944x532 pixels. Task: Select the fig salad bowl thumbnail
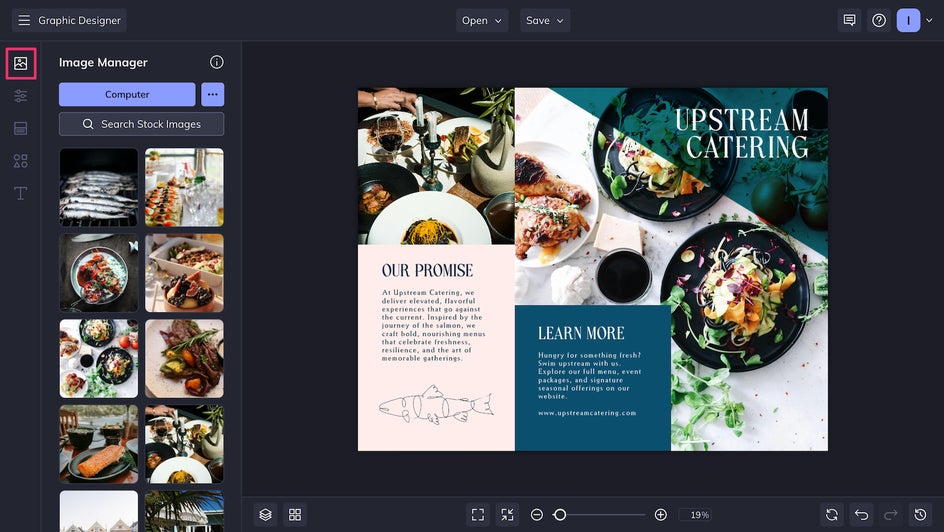[x=184, y=273]
